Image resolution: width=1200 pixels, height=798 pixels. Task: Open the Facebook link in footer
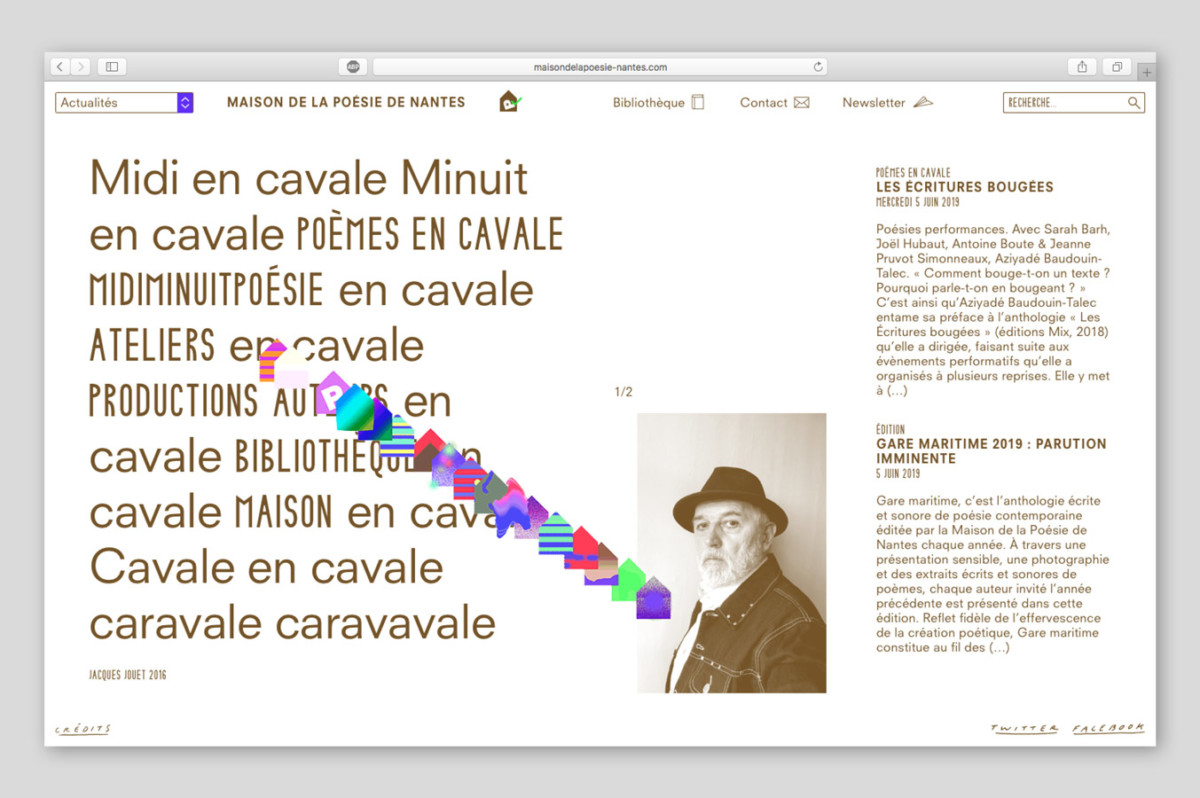1108,729
